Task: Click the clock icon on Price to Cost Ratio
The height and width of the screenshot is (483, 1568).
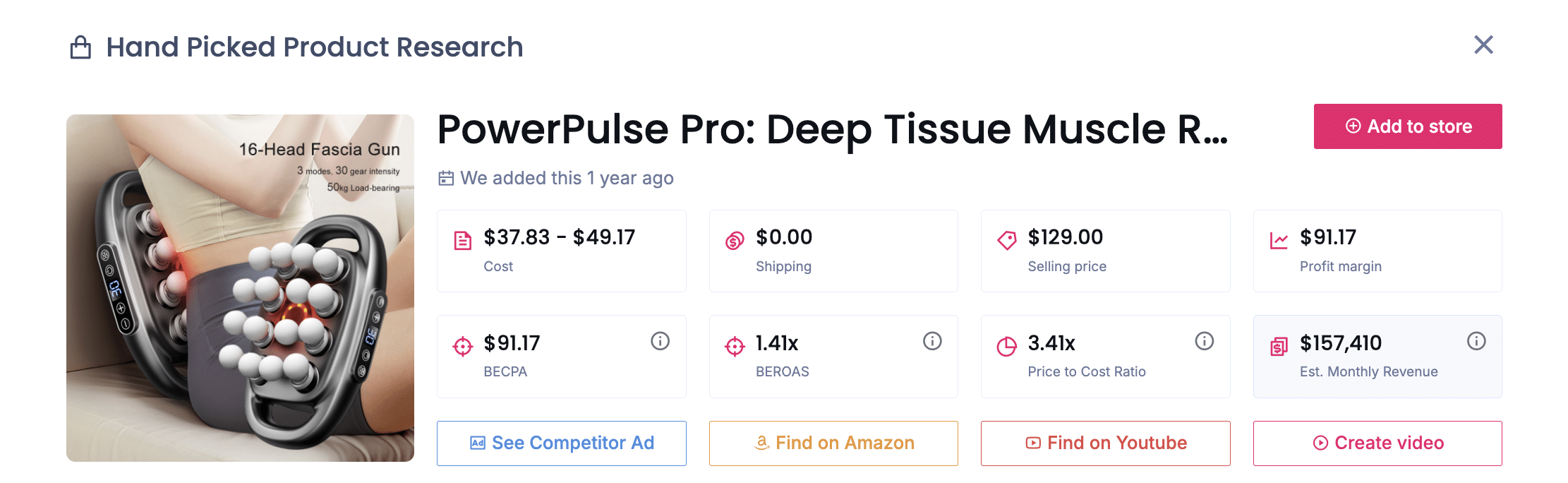Action: coord(1007,345)
